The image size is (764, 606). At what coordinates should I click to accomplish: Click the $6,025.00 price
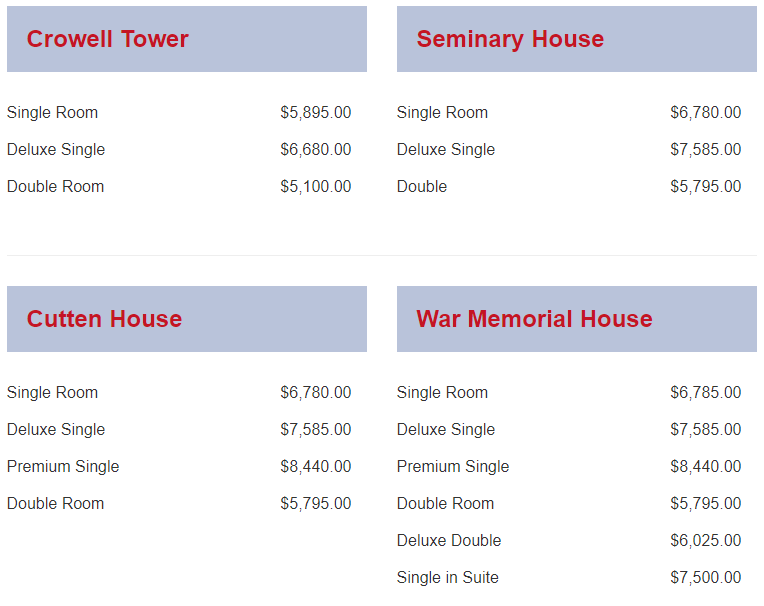coord(705,541)
